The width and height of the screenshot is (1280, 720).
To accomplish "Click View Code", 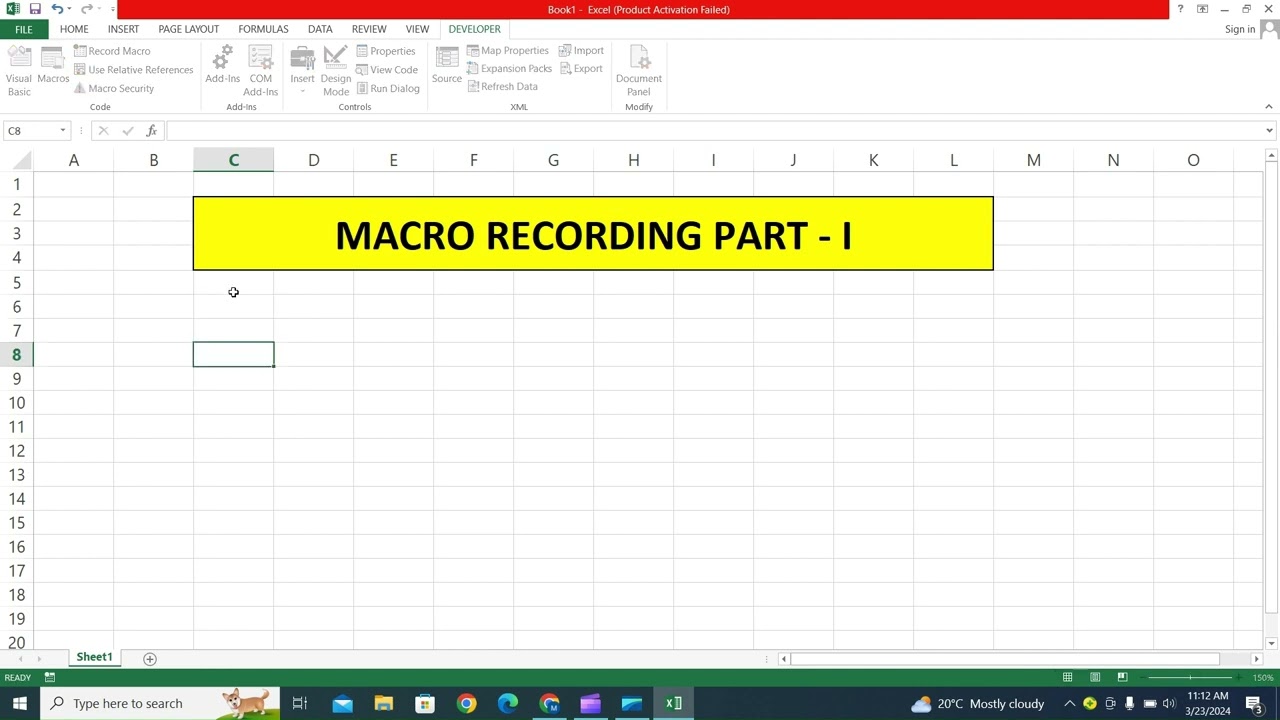I will point(386,70).
